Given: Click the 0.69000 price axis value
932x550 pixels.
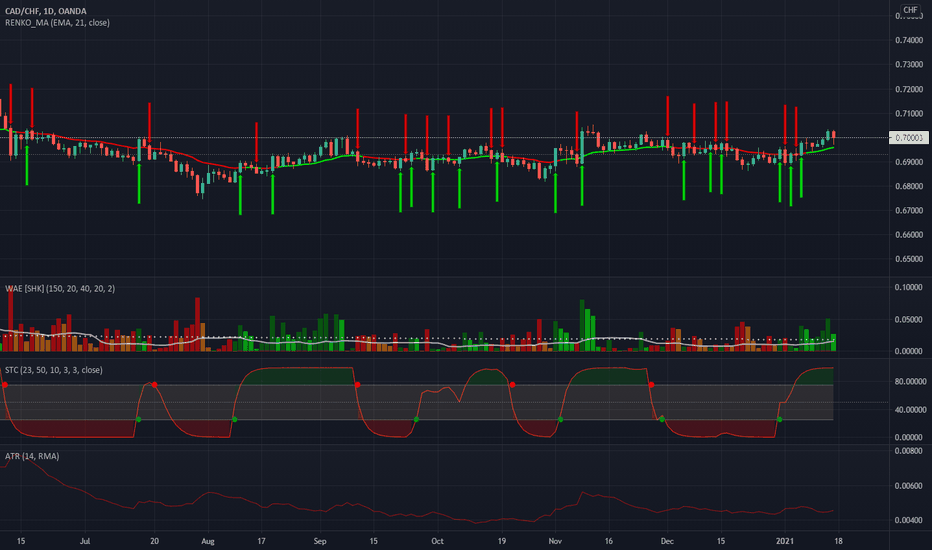Looking at the screenshot, I should 909,162.
